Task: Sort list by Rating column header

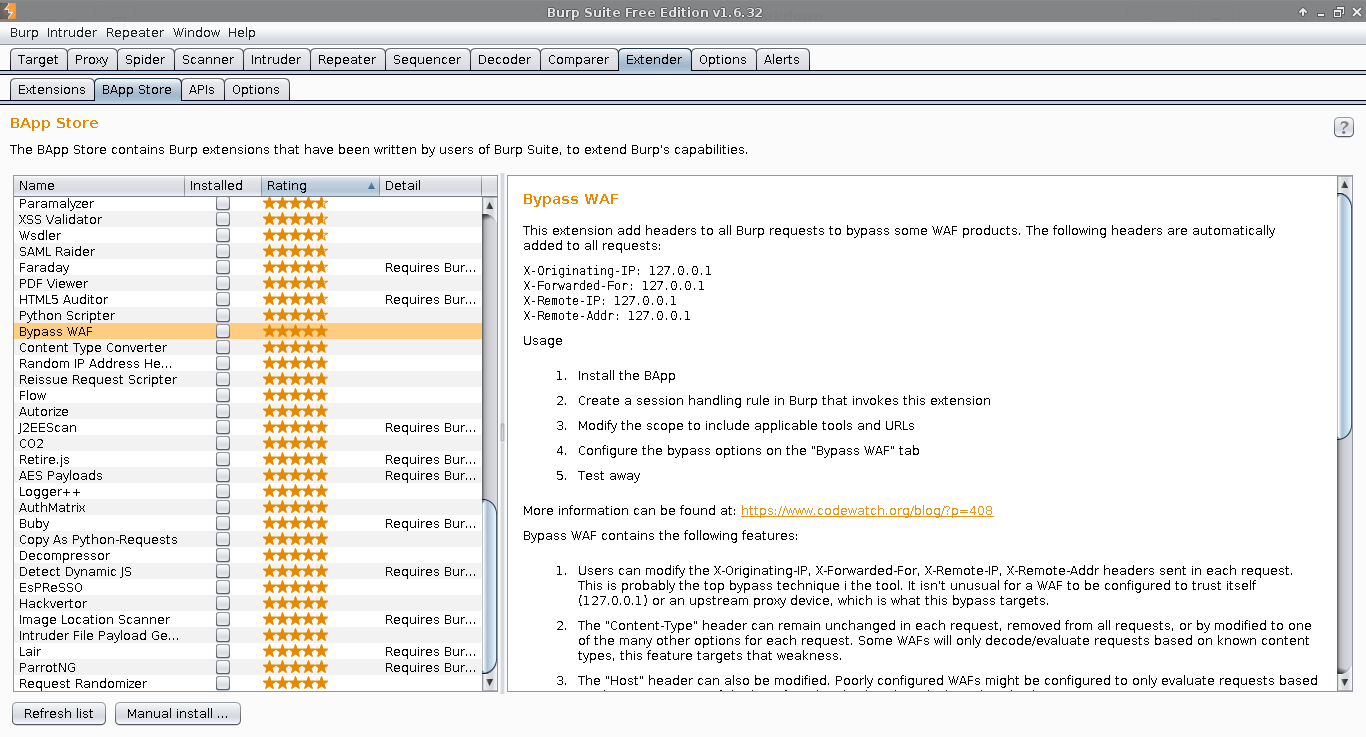Action: 321,186
